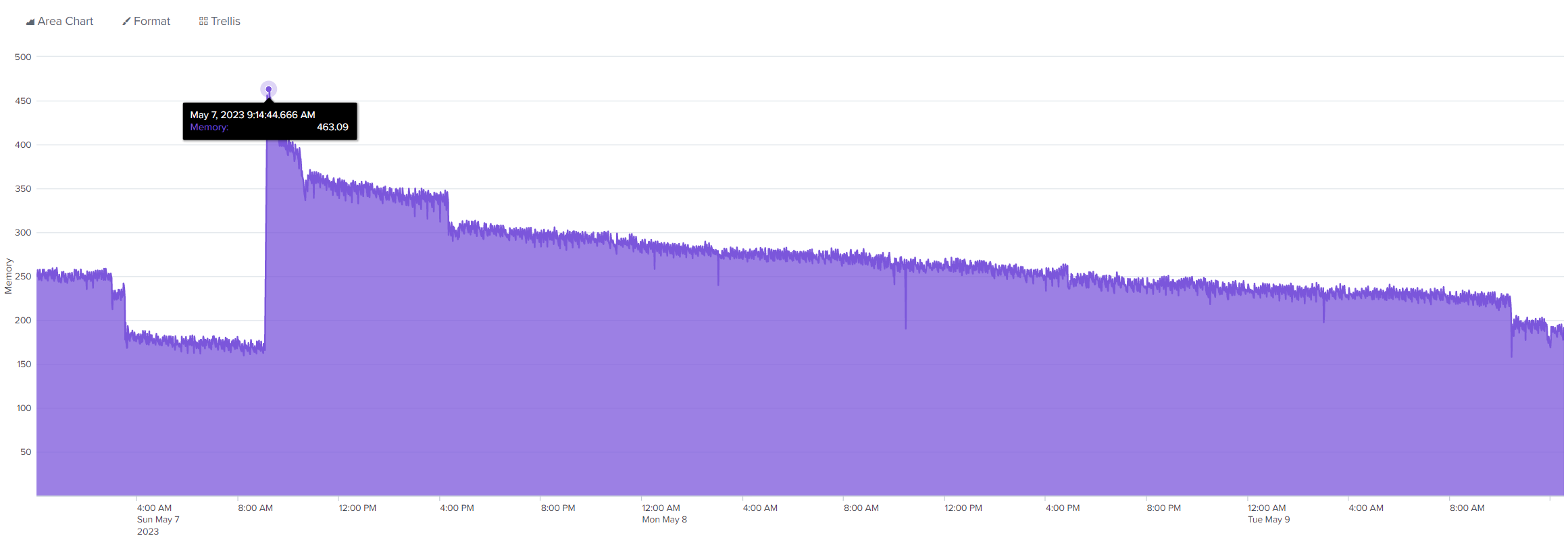Click the 200 y-axis label
The height and width of the screenshot is (538, 1568).
[x=23, y=320]
